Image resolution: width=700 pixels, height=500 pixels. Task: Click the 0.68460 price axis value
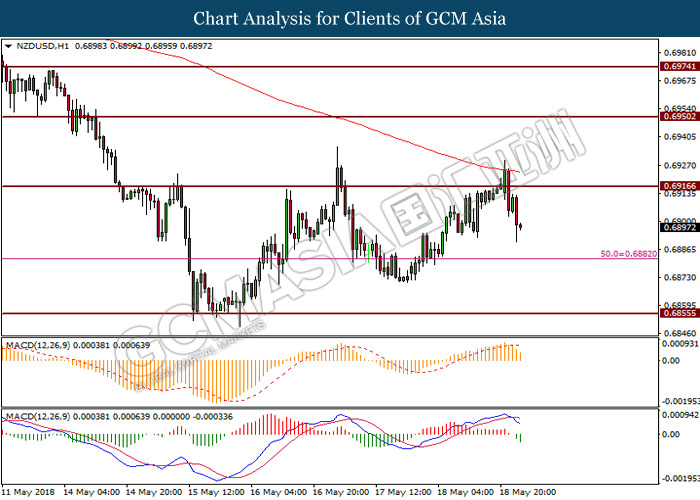(680, 333)
